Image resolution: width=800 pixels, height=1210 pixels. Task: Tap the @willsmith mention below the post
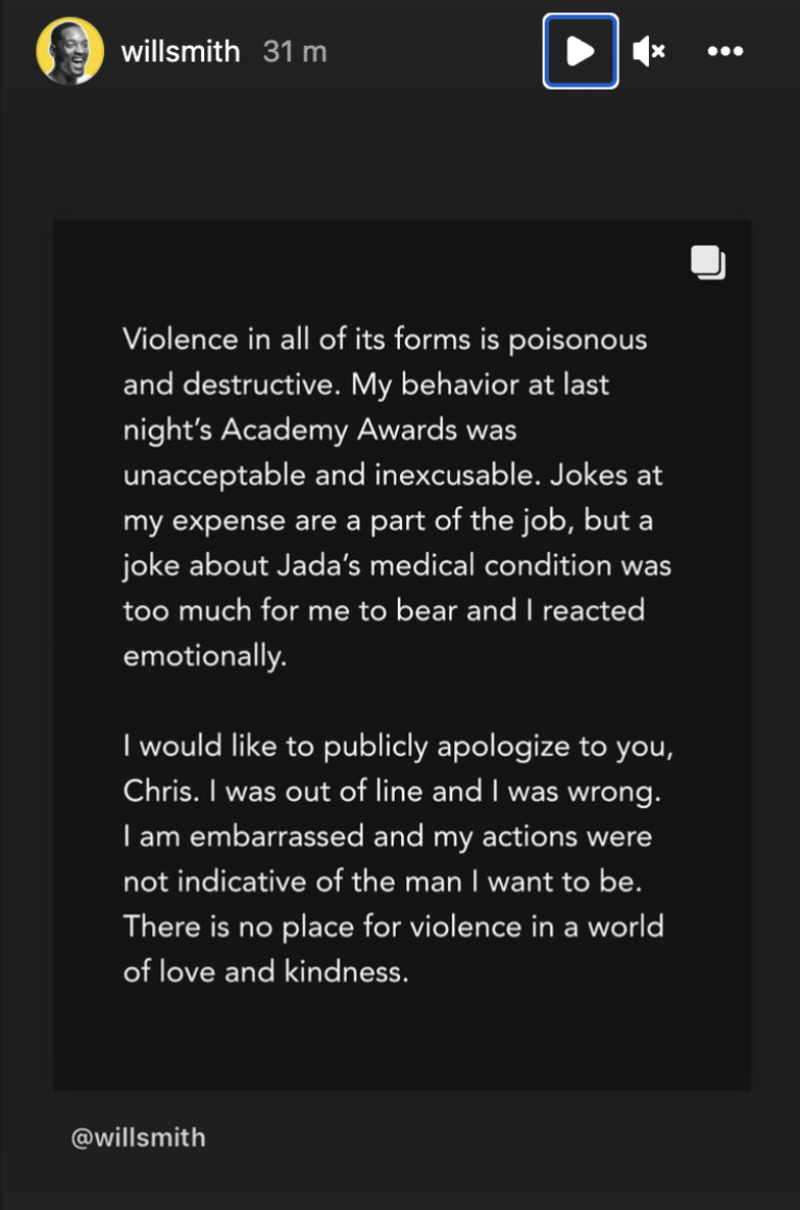(138, 1137)
